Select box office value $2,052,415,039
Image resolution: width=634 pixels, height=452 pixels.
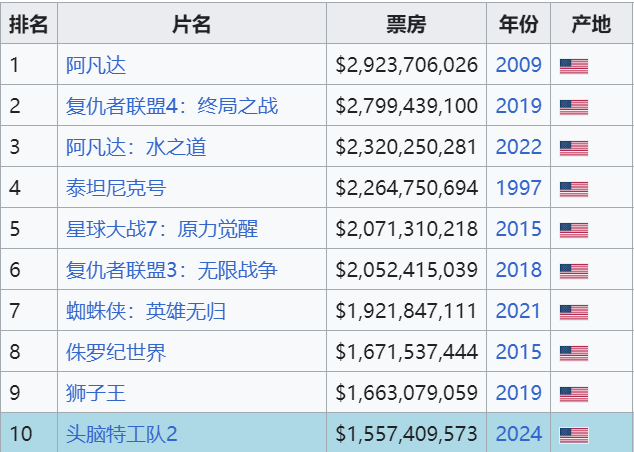[406, 270]
